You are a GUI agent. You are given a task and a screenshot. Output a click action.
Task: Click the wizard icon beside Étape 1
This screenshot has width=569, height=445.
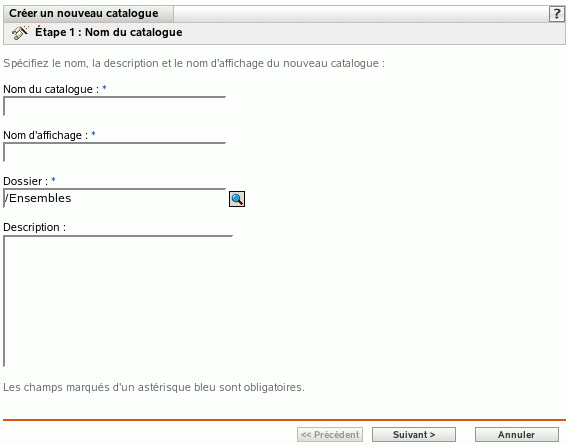(x=20, y=33)
